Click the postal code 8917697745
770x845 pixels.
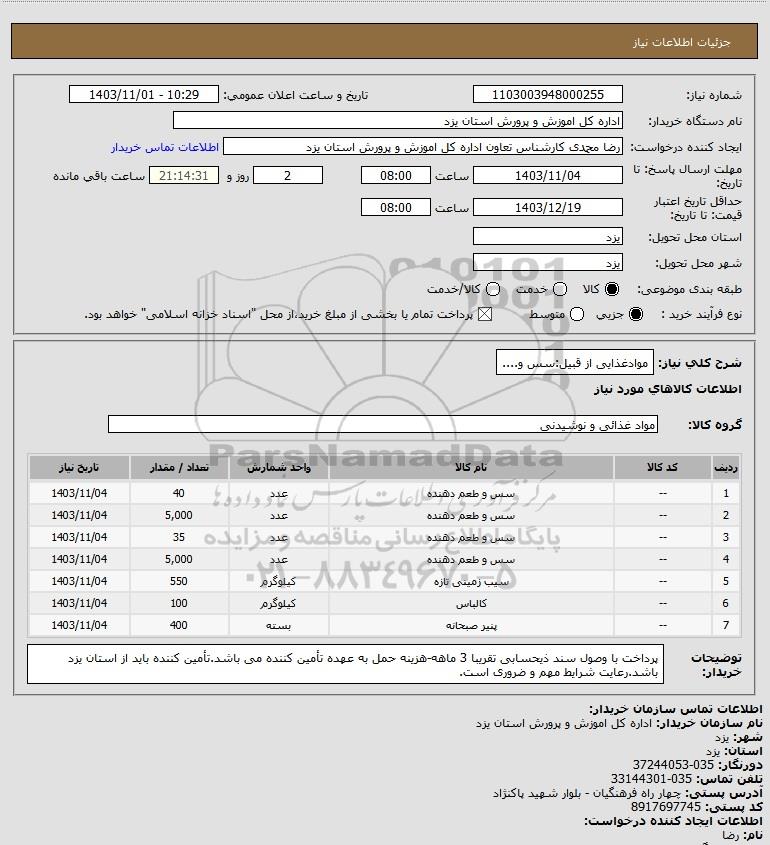[x=666, y=807]
